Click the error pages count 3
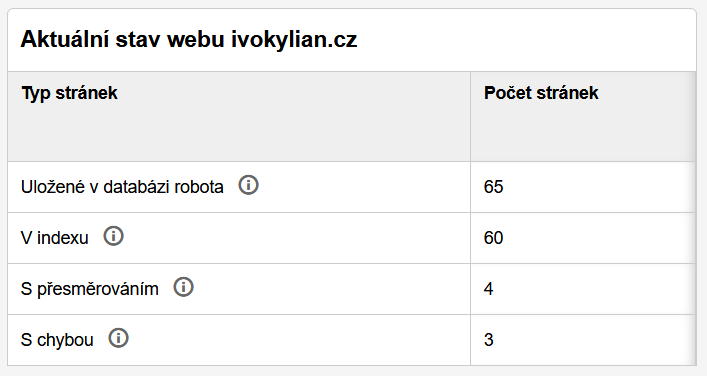The image size is (707, 376). coord(488,339)
